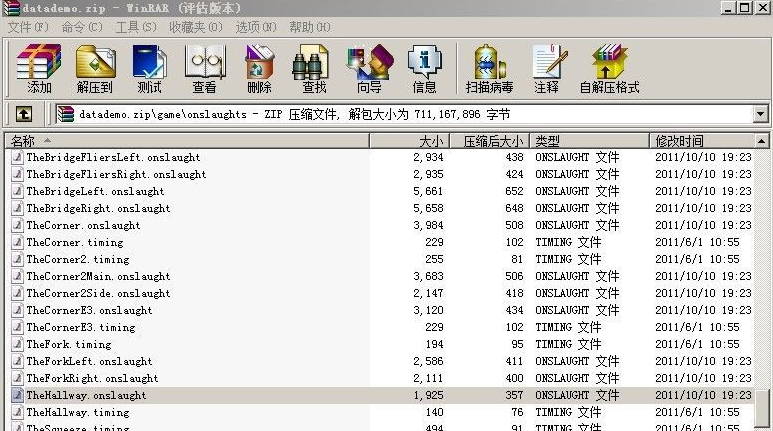Open the Comment (注释) tool
The height and width of the screenshot is (431, 773).
[x=547, y=68]
